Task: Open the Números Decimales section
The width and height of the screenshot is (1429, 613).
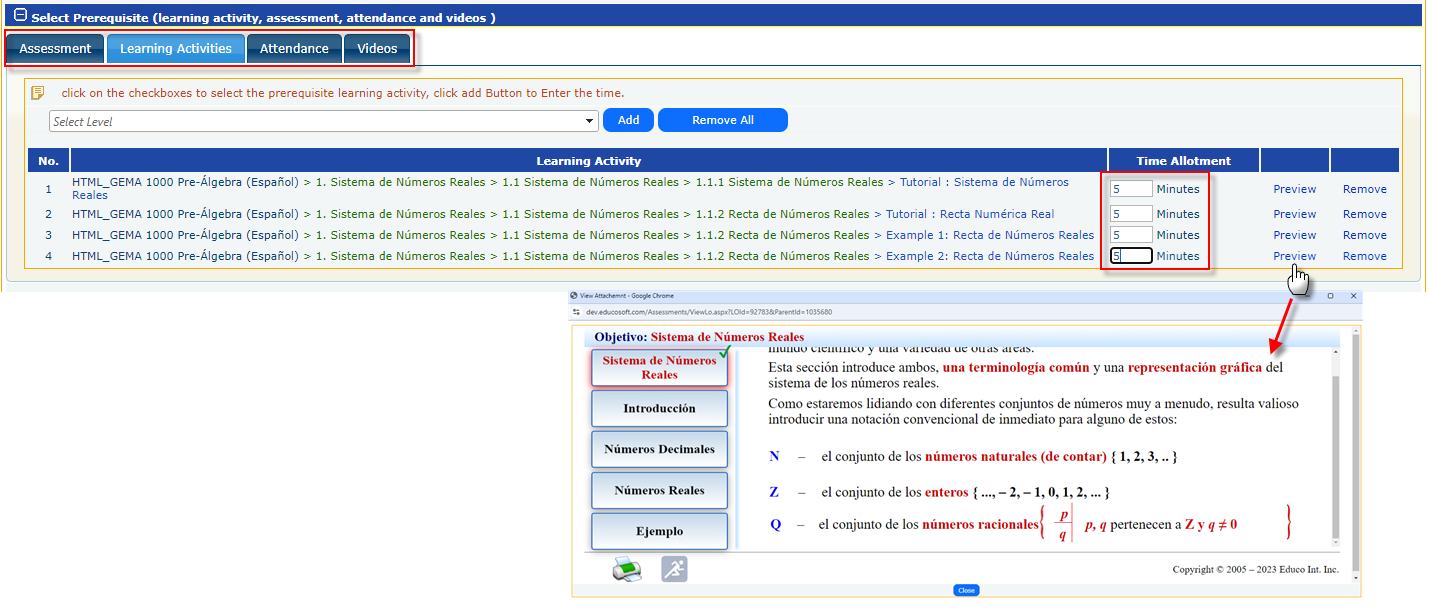Action: click(x=659, y=449)
